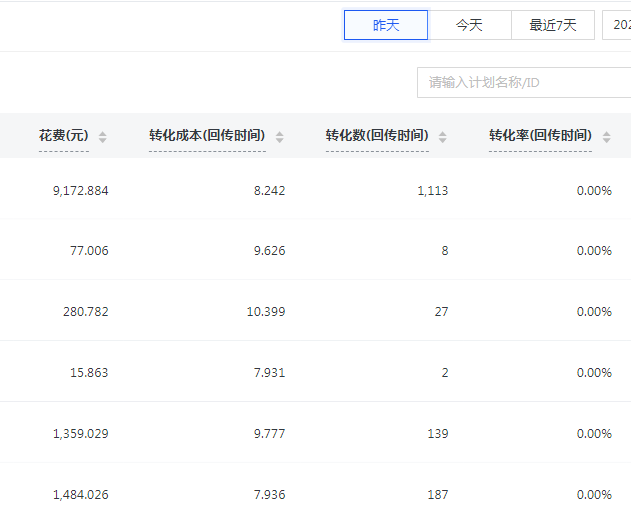Select the spend value 280.782
This screenshot has height=514, width=631.
pyautogui.click(x=86, y=312)
